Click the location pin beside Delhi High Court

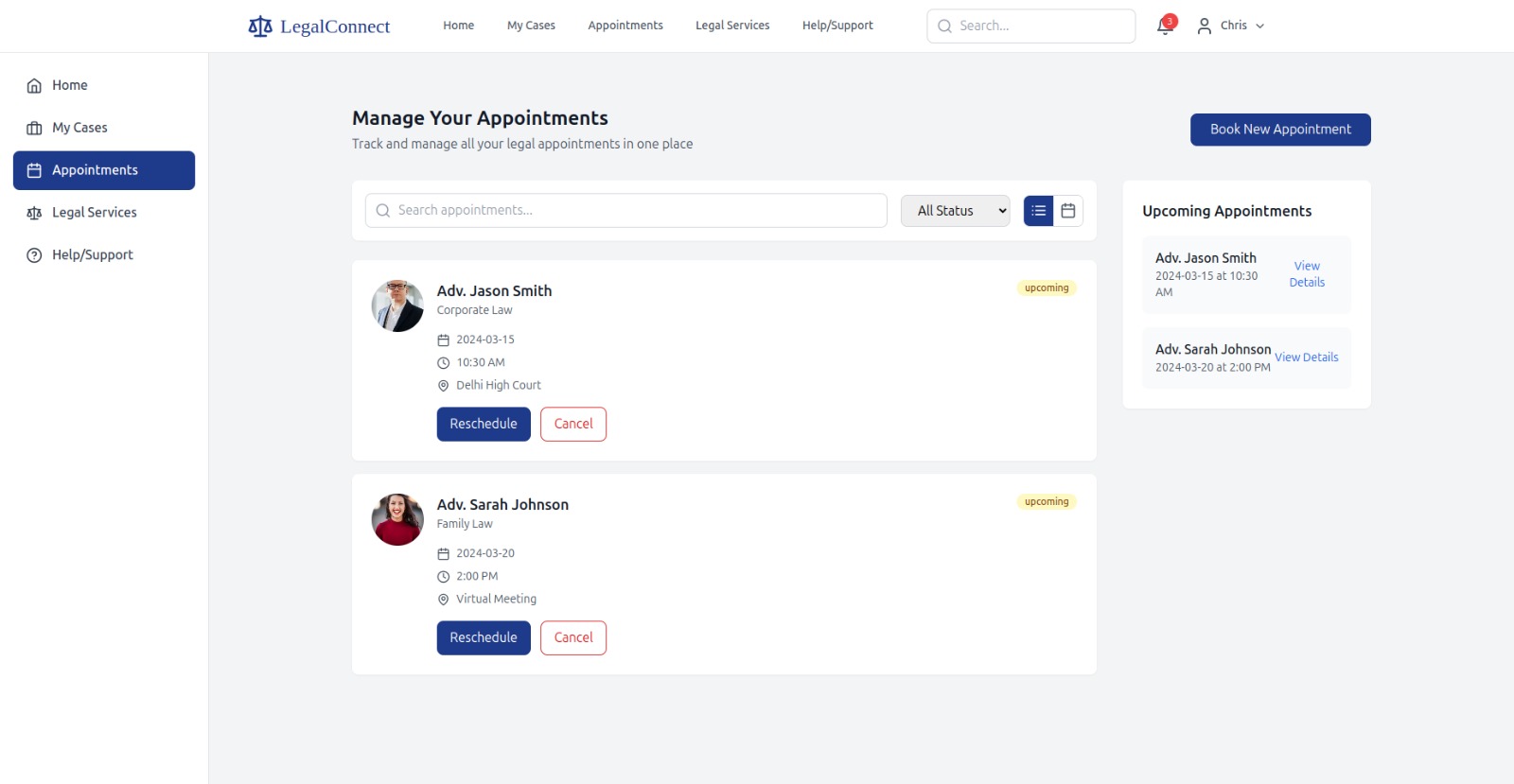(x=443, y=386)
